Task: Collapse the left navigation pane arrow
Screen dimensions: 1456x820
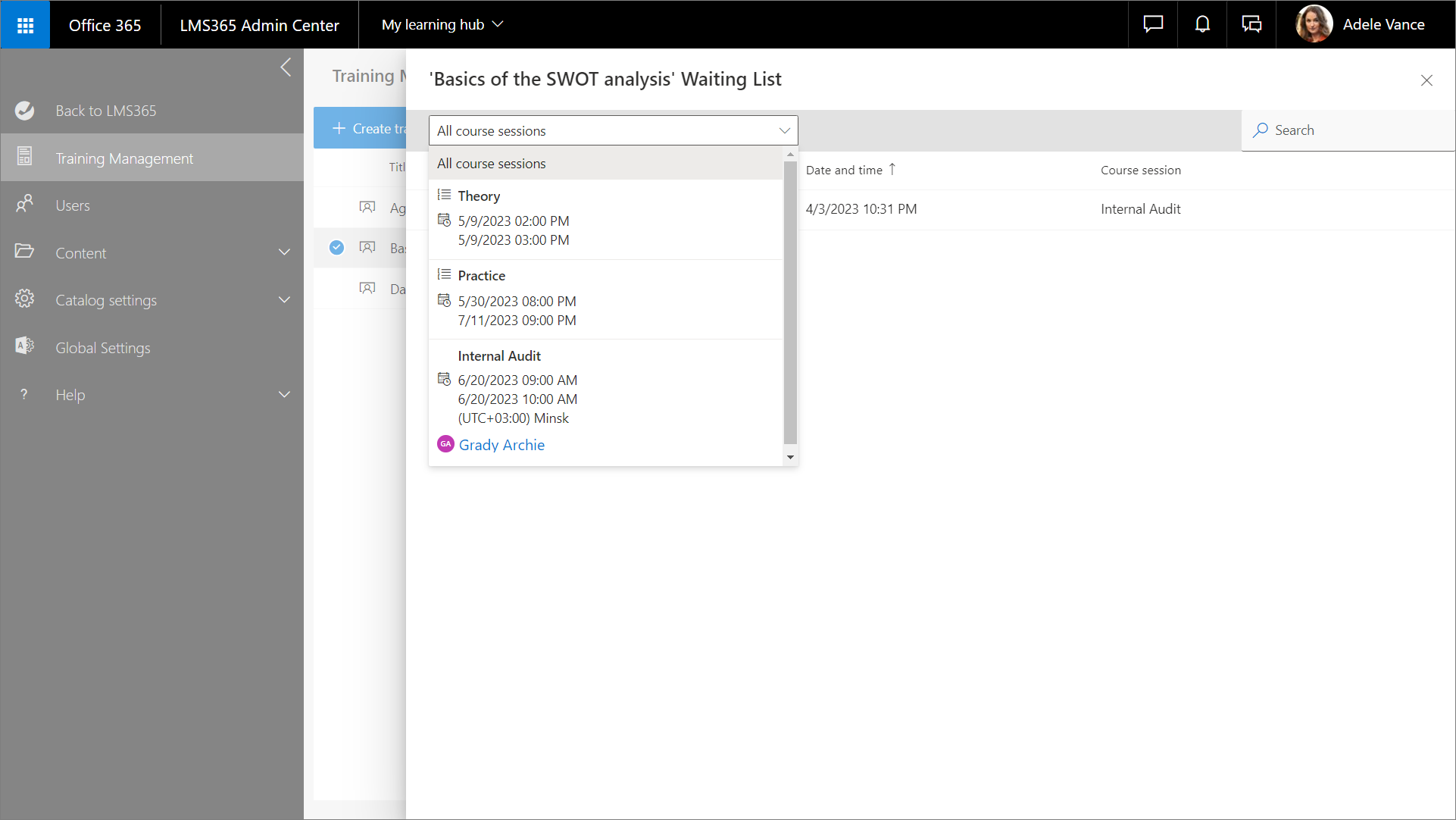Action: pyautogui.click(x=286, y=67)
